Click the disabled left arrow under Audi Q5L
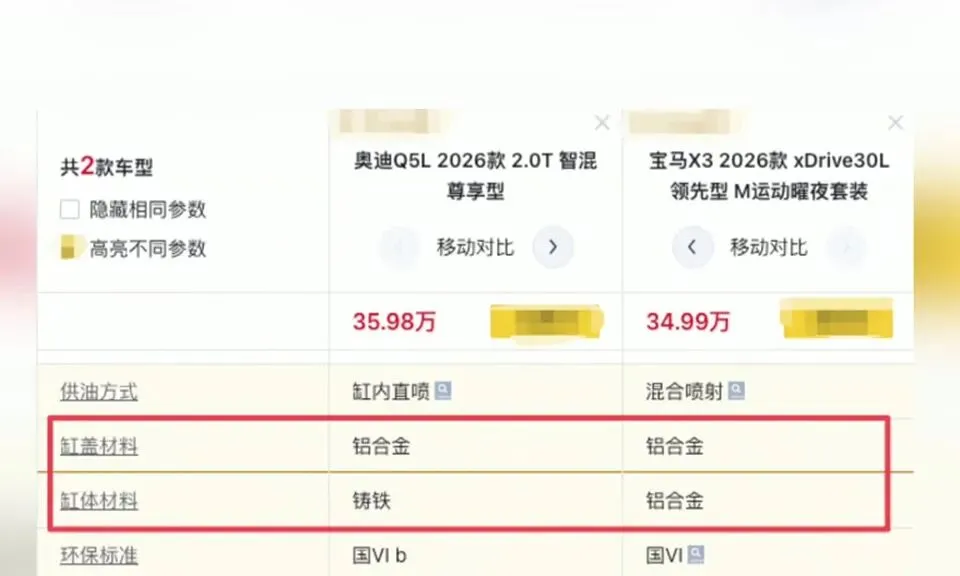Viewport: 960px width, 576px height. tap(399, 247)
